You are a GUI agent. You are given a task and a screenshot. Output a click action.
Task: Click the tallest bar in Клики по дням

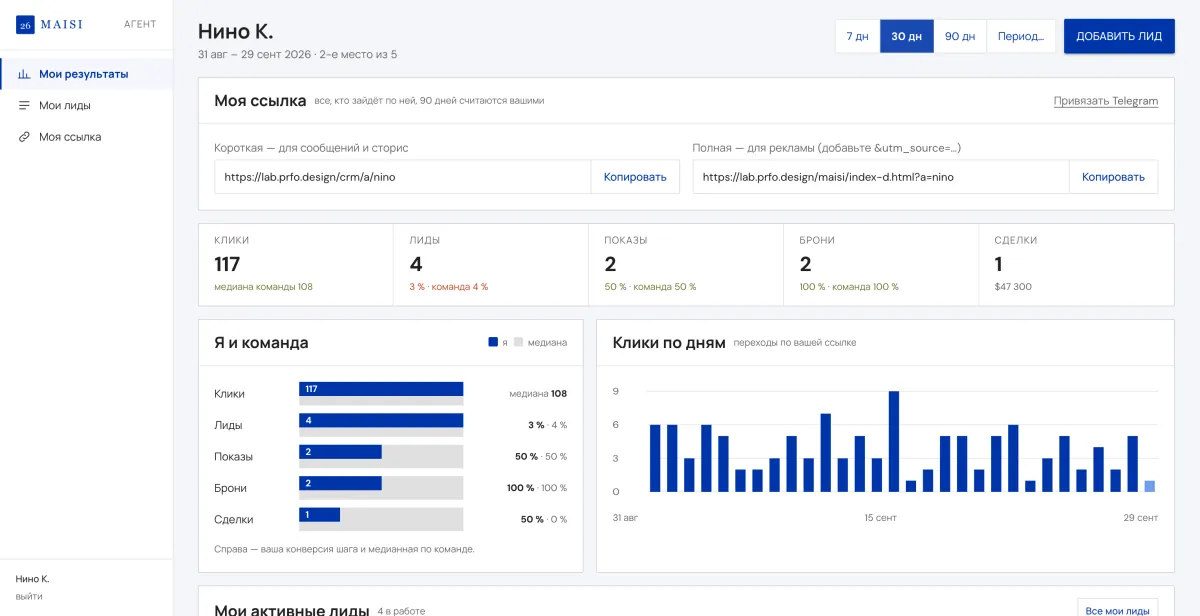[894, 441]
